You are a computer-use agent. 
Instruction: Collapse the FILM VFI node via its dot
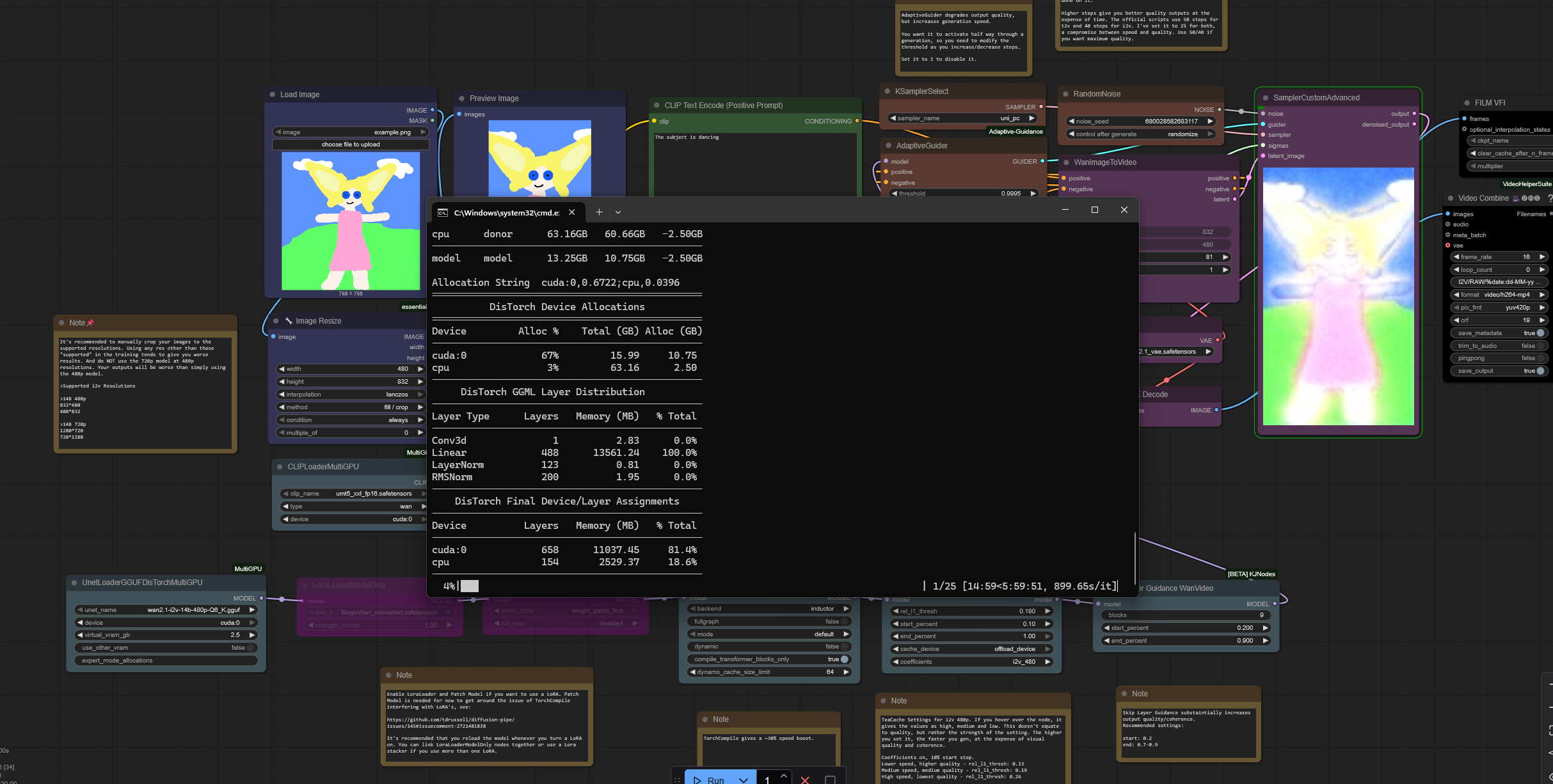coord(1467,103)
